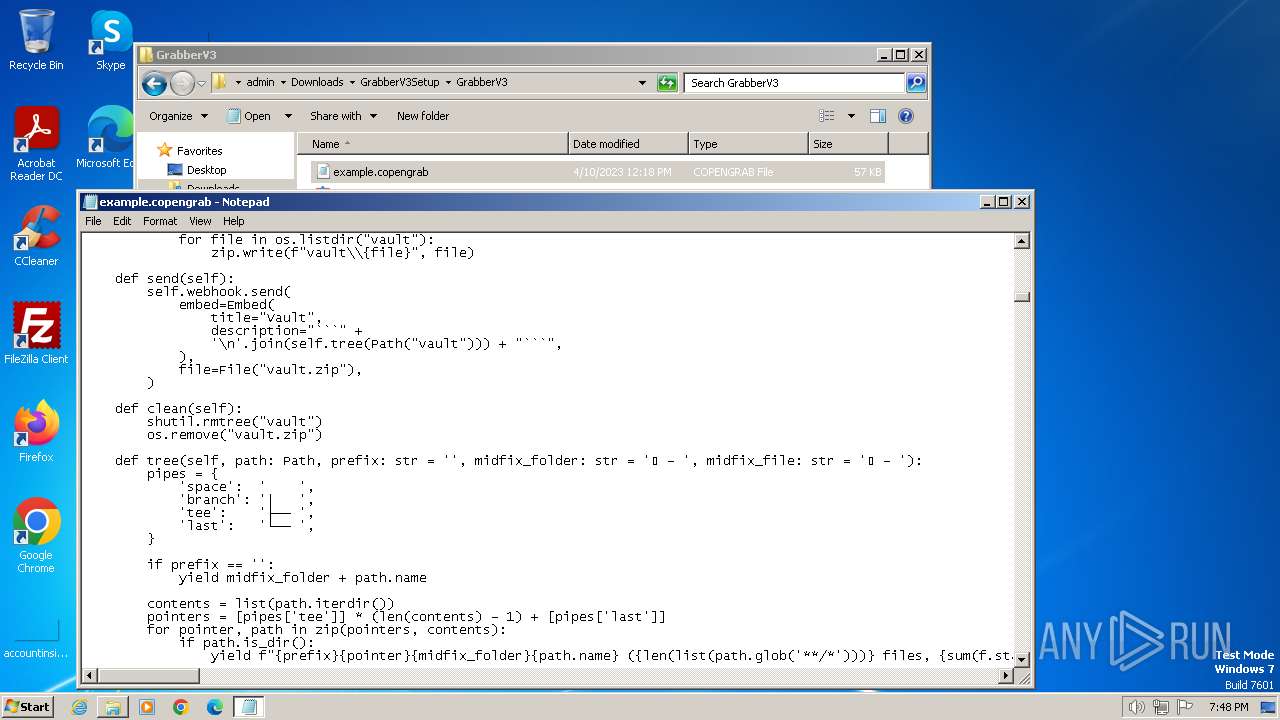Expand the Open button dropdown arrow

pos(288,116)
